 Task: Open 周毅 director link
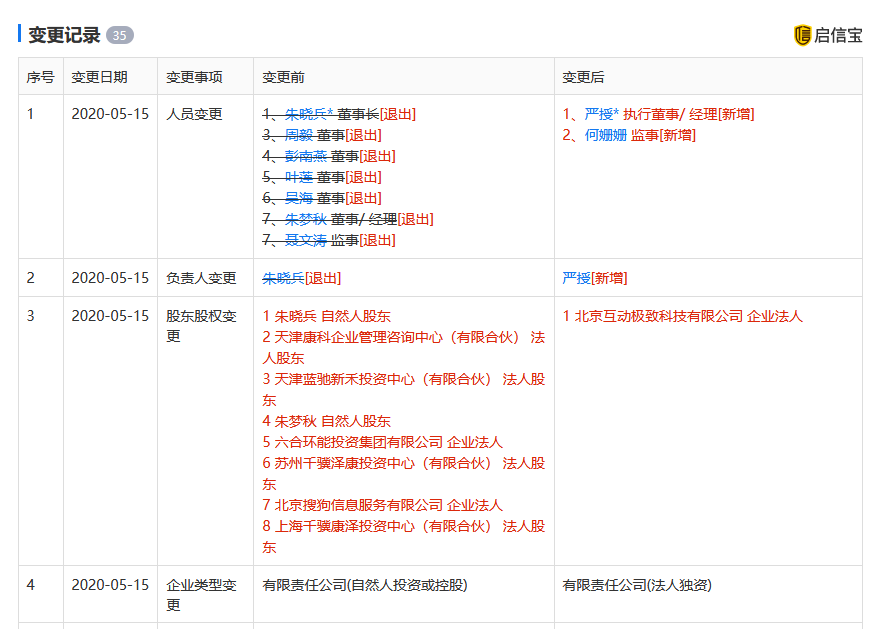pyautogui.click(x=299, y=135)
